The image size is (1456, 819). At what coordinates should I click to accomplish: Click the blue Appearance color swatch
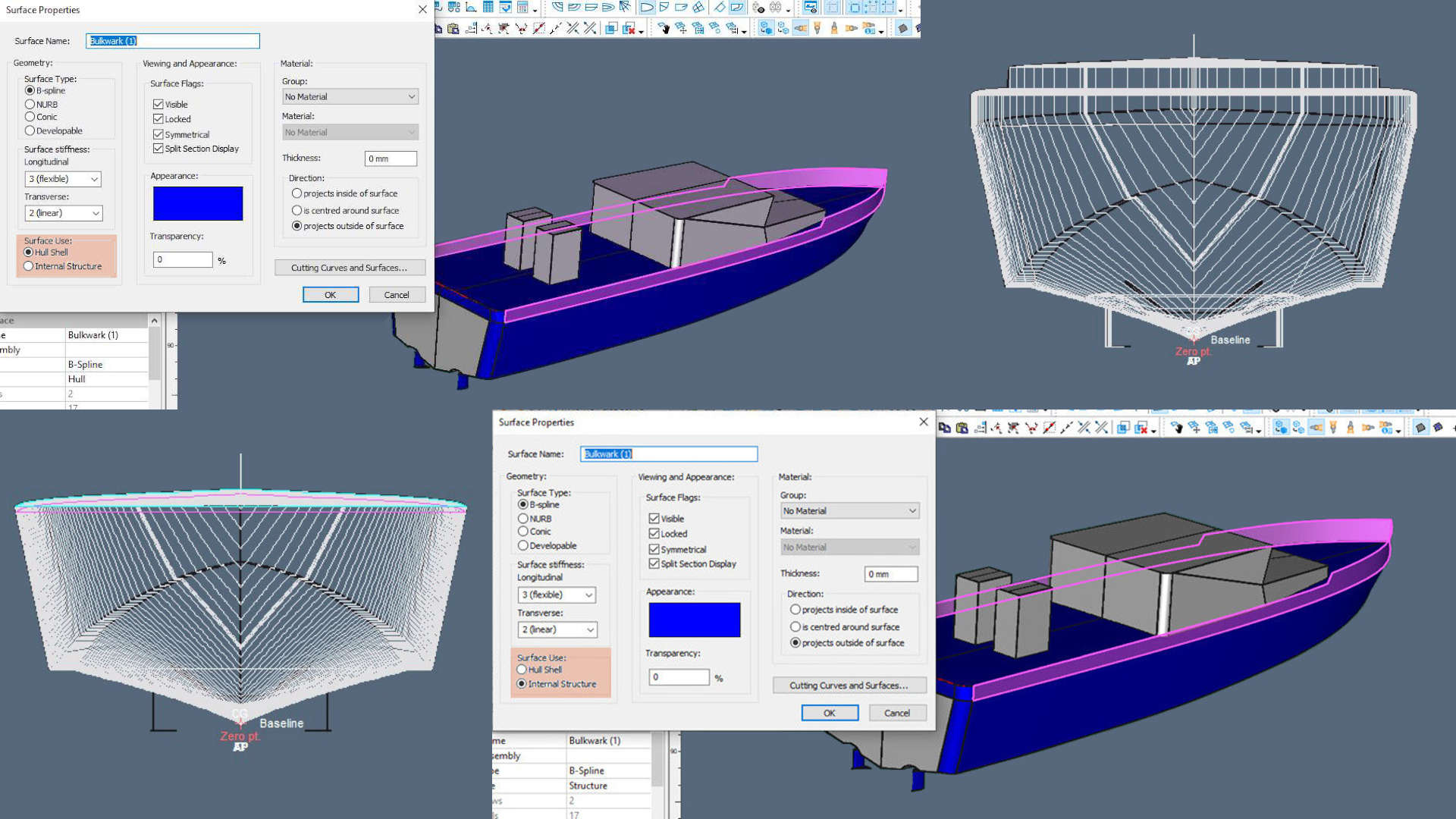(197, 203)
